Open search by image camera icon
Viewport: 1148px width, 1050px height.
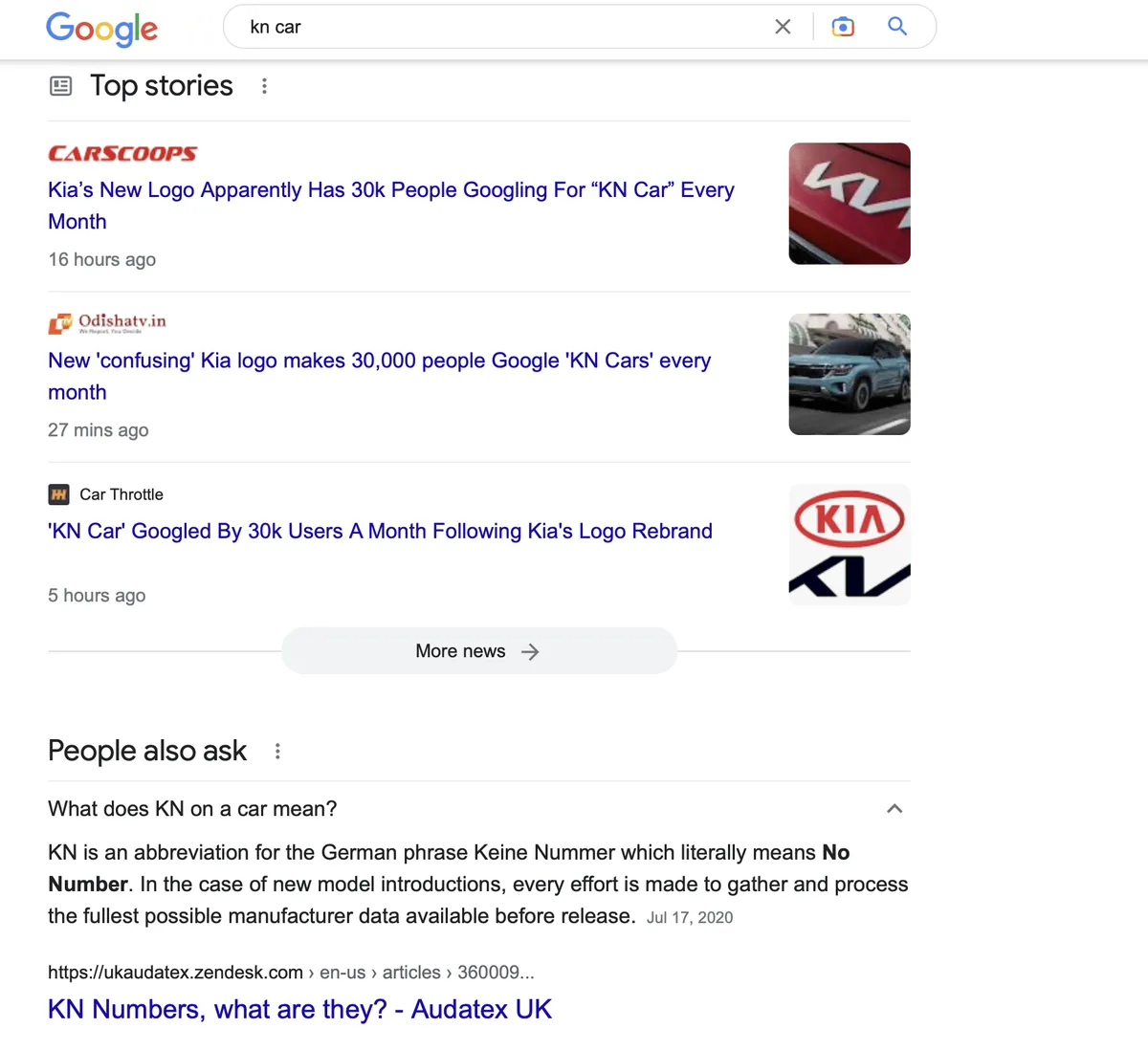tap(843, 27)
